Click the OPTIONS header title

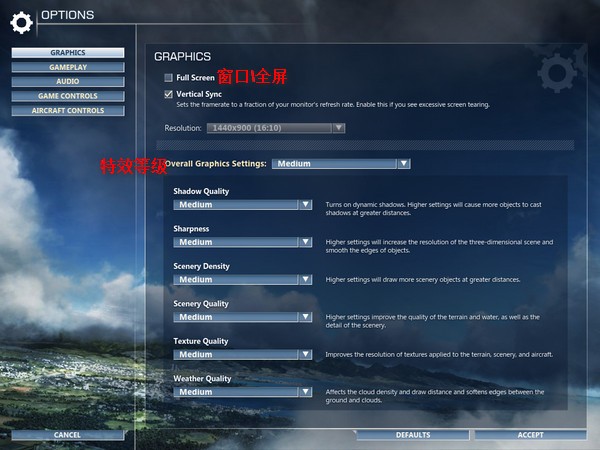[x=68, y=15]
